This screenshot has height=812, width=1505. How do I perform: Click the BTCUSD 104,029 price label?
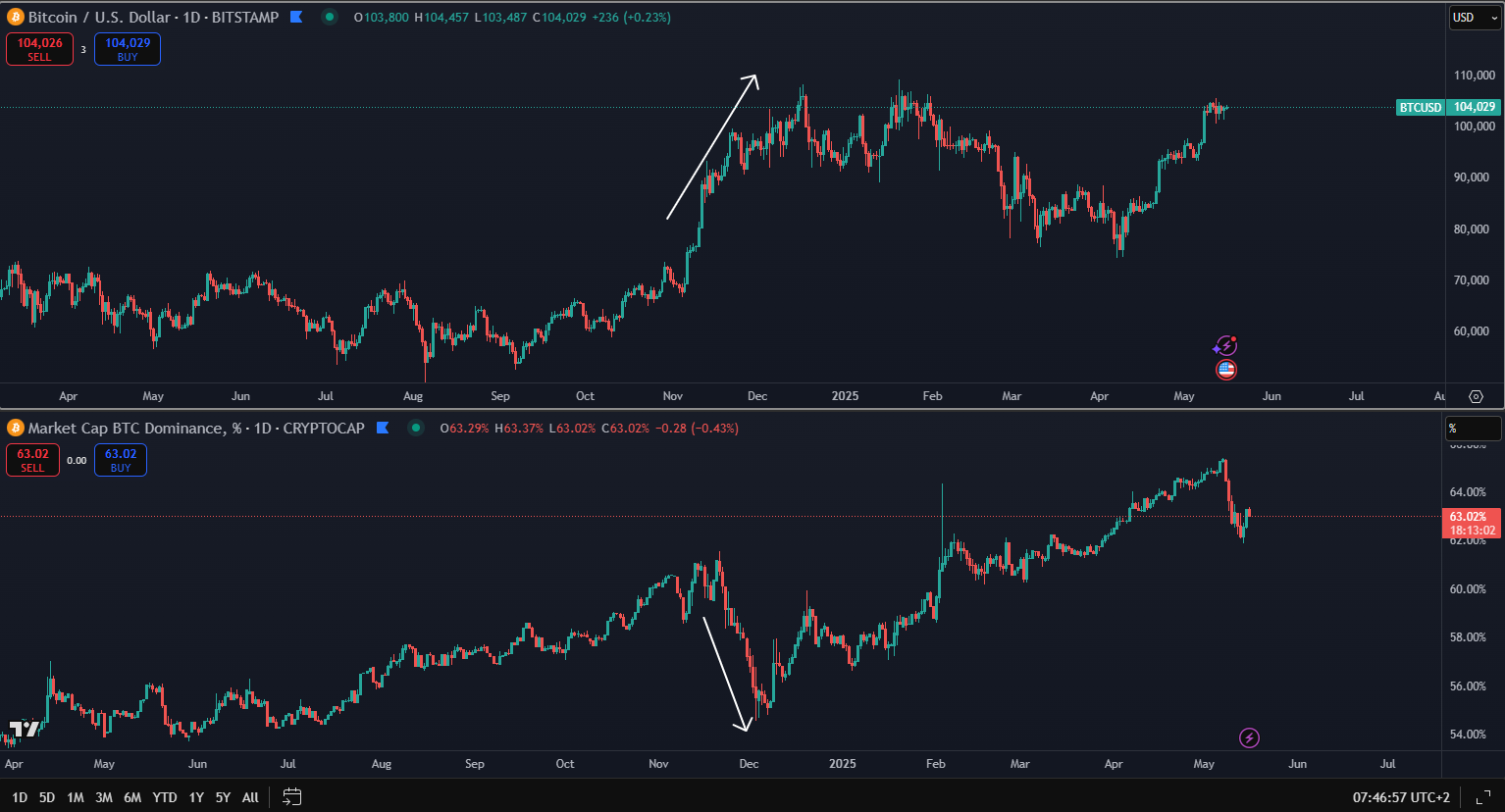click(1447, 107)
